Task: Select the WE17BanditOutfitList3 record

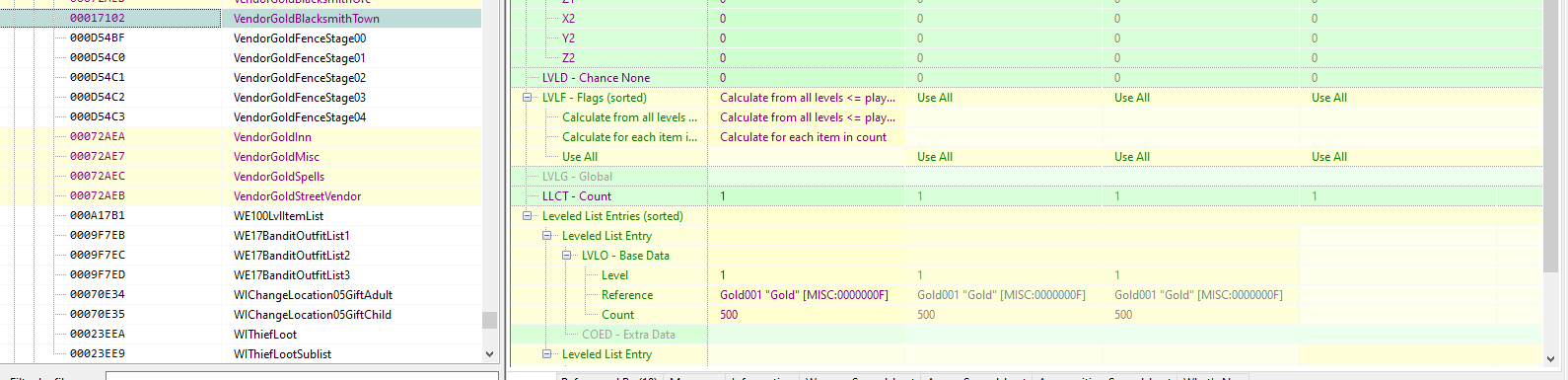Action: click(x=292, y=275)
